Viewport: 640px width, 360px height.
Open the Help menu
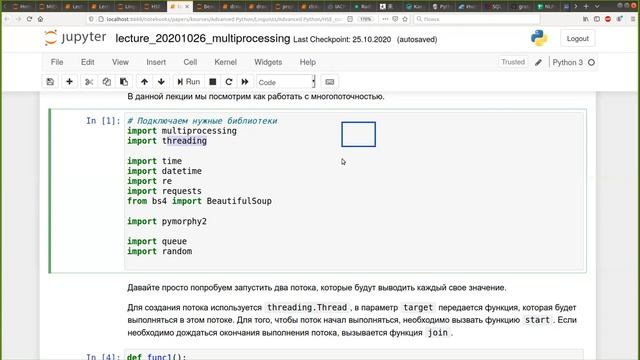tap(307, 62)
